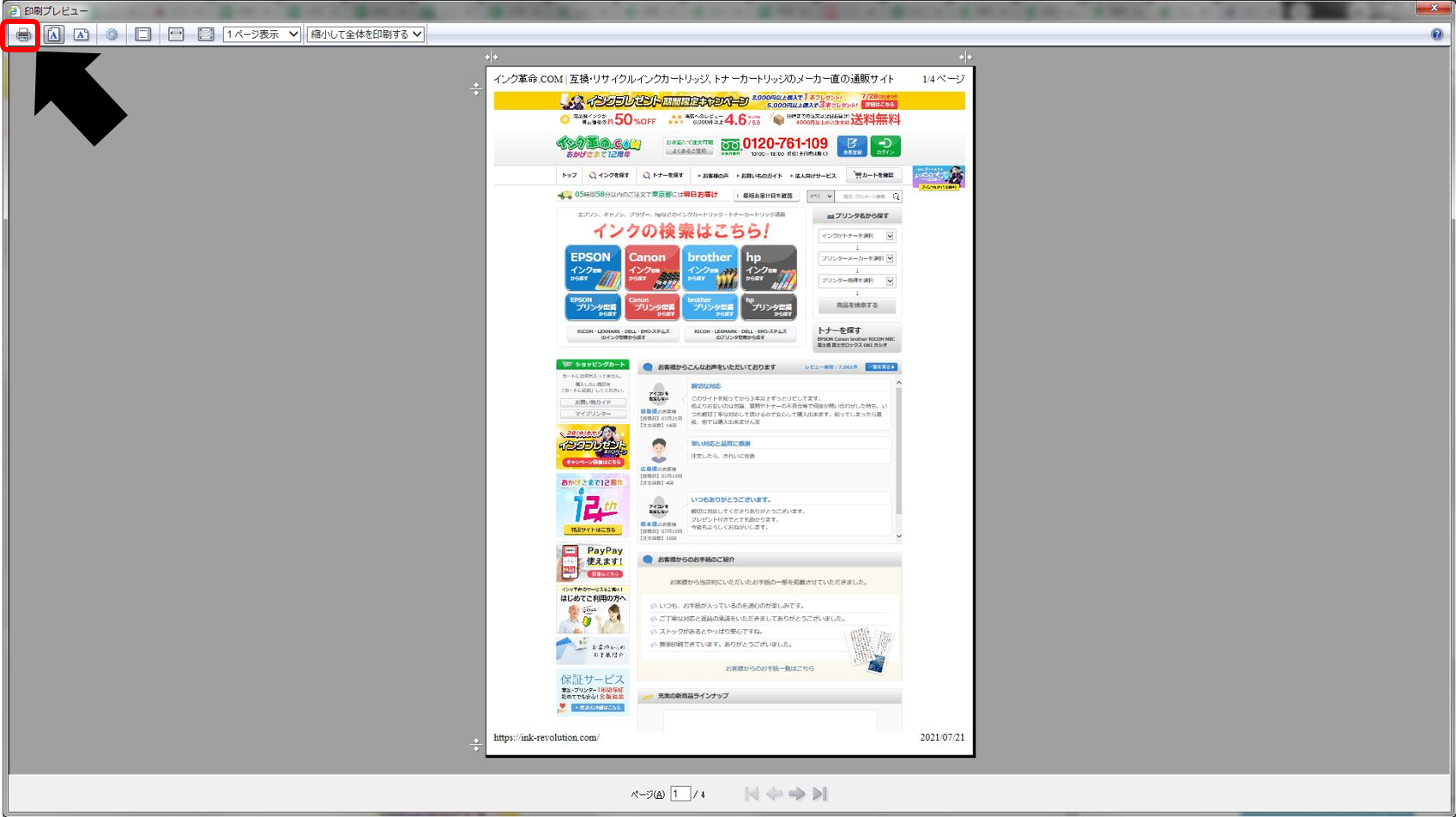Grab the lower vertical margin handle
The width and height of the screenshot is (1456, 817).
point(476,745)
